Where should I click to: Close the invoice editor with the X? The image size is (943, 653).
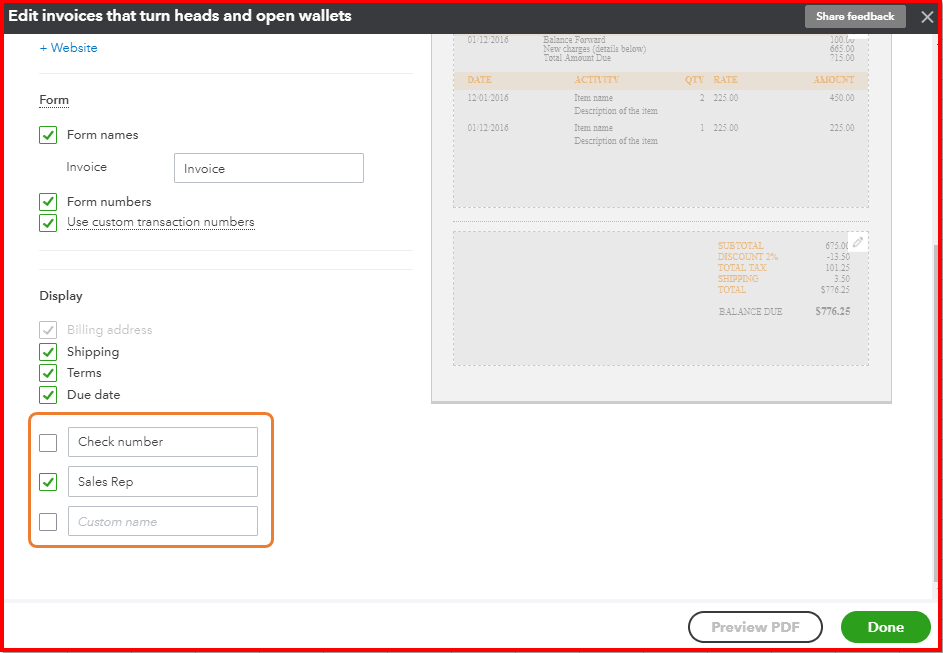pyautogui.click(x=927, y=17)
